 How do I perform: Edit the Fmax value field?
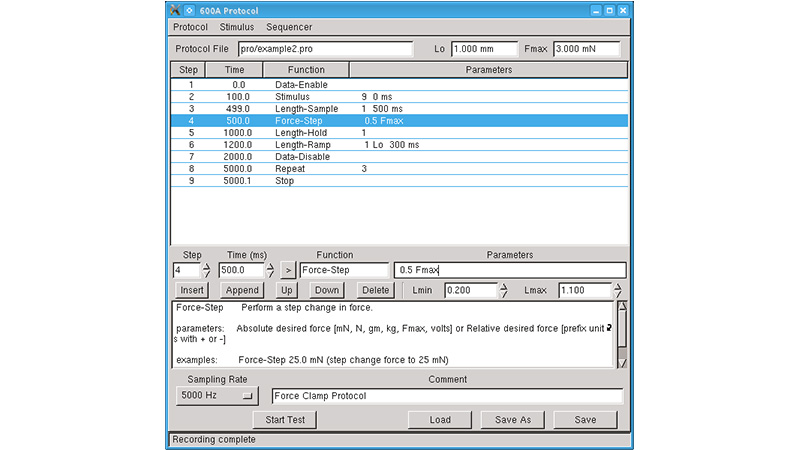pos(587,49)
